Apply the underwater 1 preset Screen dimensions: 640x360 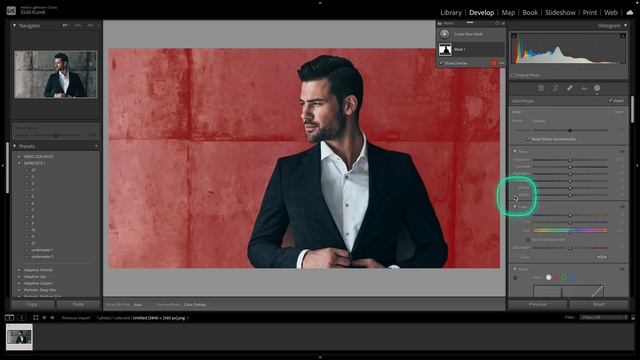[42, 250]
